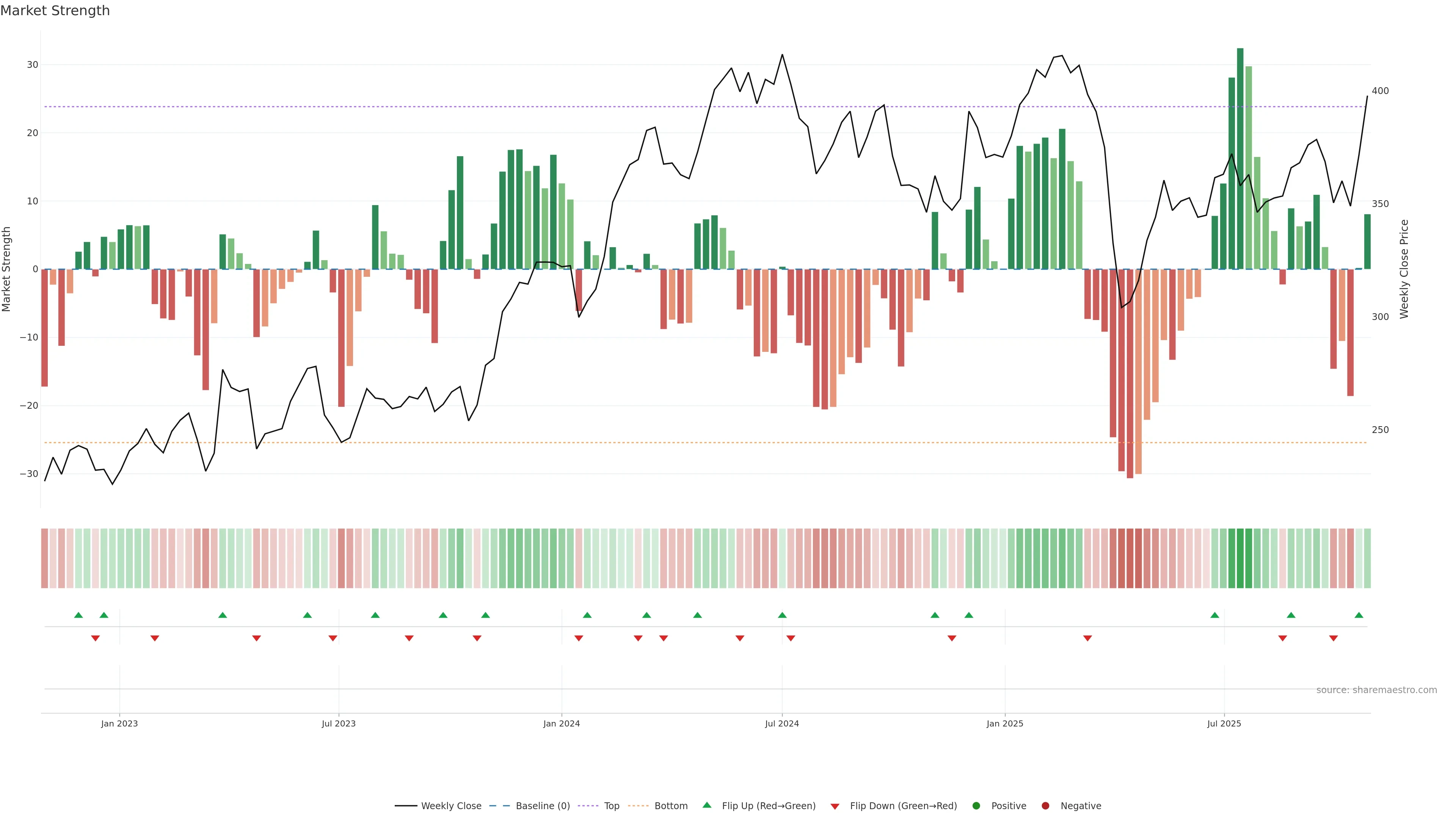1456x819 pixels.
Task: Click Flip Up green triangle legend icon
Action: 706,805
